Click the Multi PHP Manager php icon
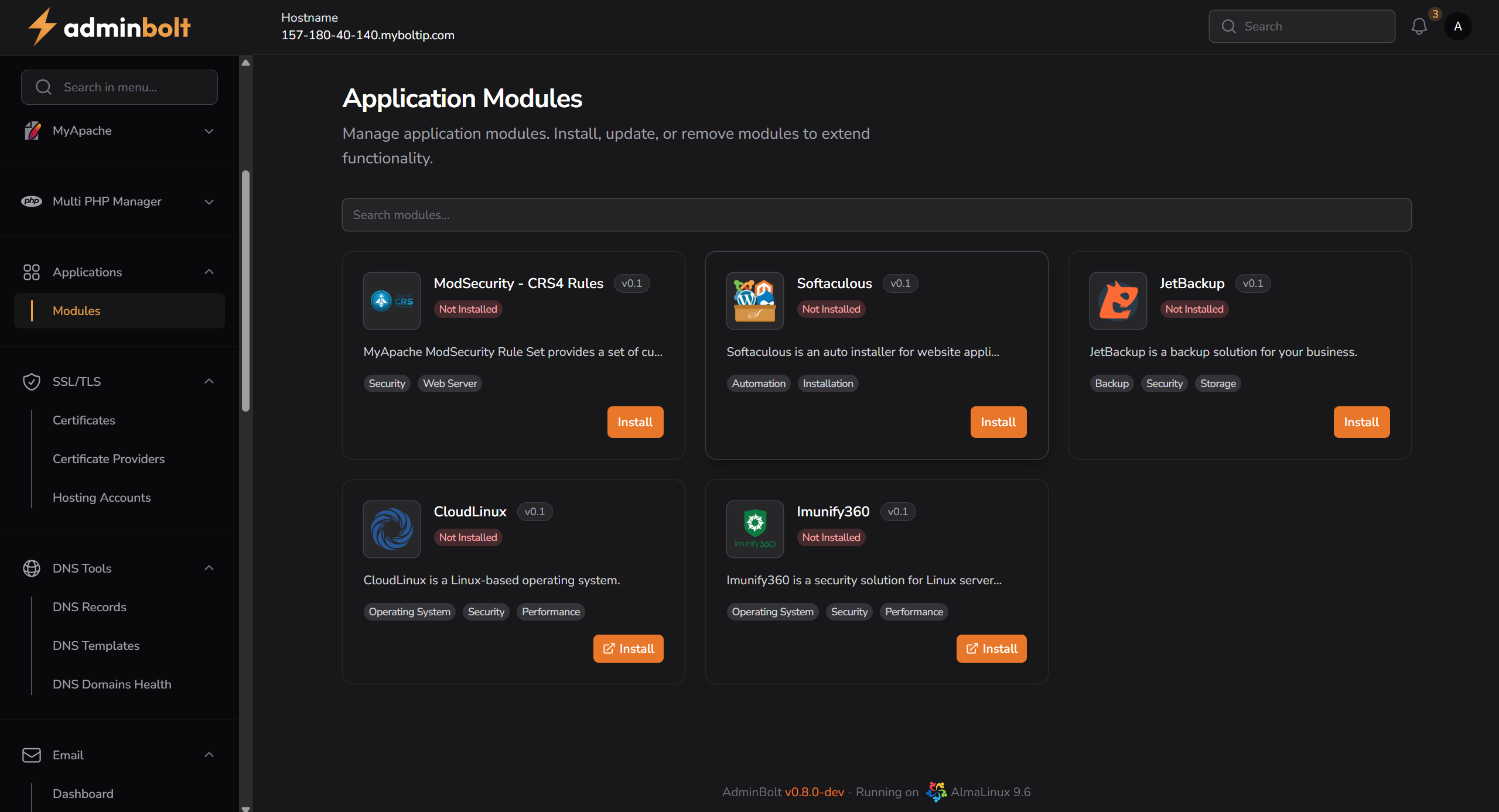The height and width of the screenshot is (812, 1499). click(x=32, y=201)
